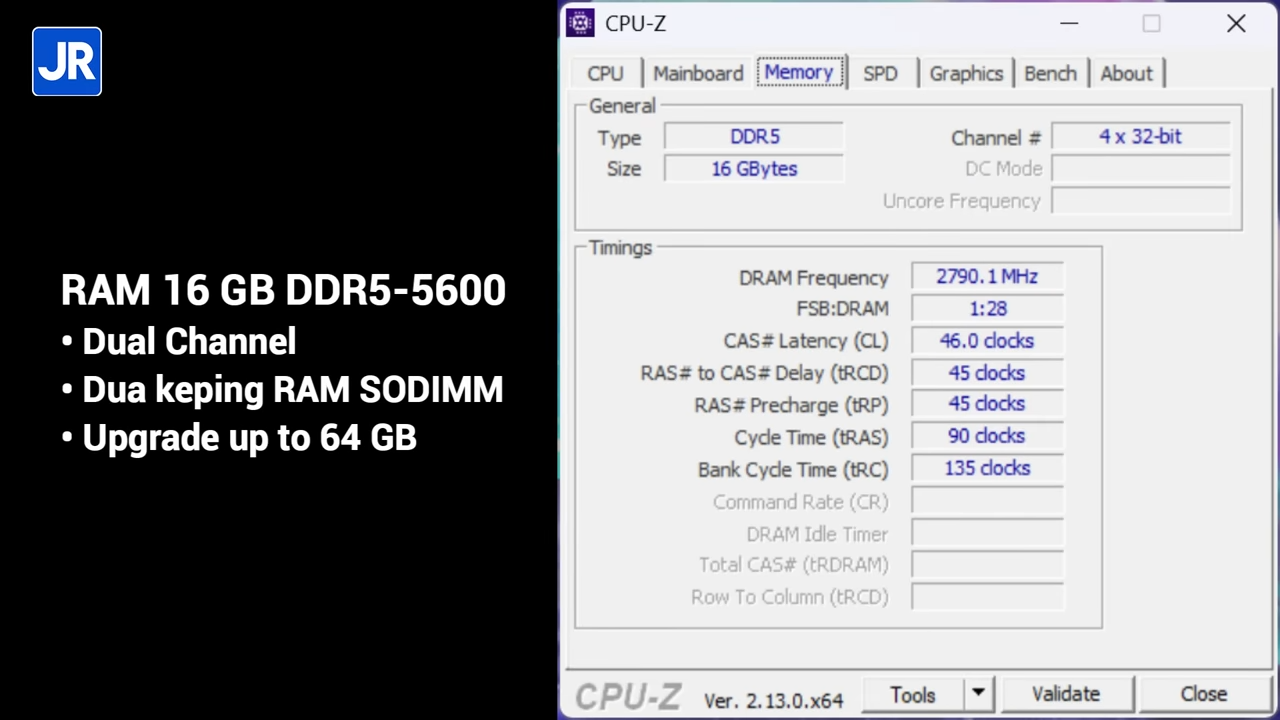Open the About tab
The width and height of the screenshot is (1280, 720).
click(1126, 73)
